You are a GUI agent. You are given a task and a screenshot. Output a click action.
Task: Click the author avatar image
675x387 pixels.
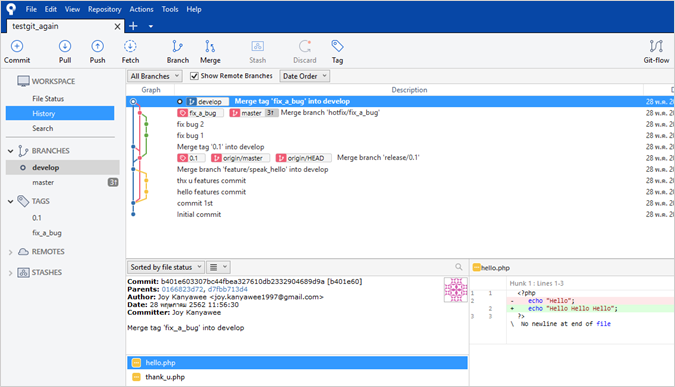(x=456, y=290)
